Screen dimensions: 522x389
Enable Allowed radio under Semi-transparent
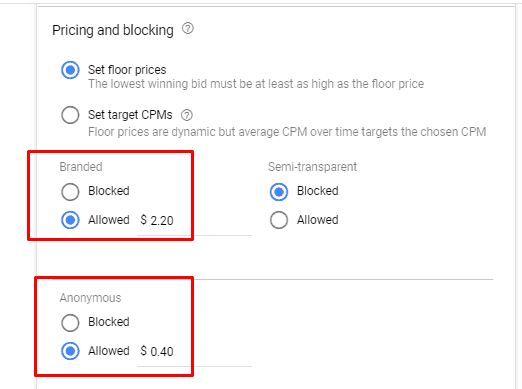[x=279, y=220]
